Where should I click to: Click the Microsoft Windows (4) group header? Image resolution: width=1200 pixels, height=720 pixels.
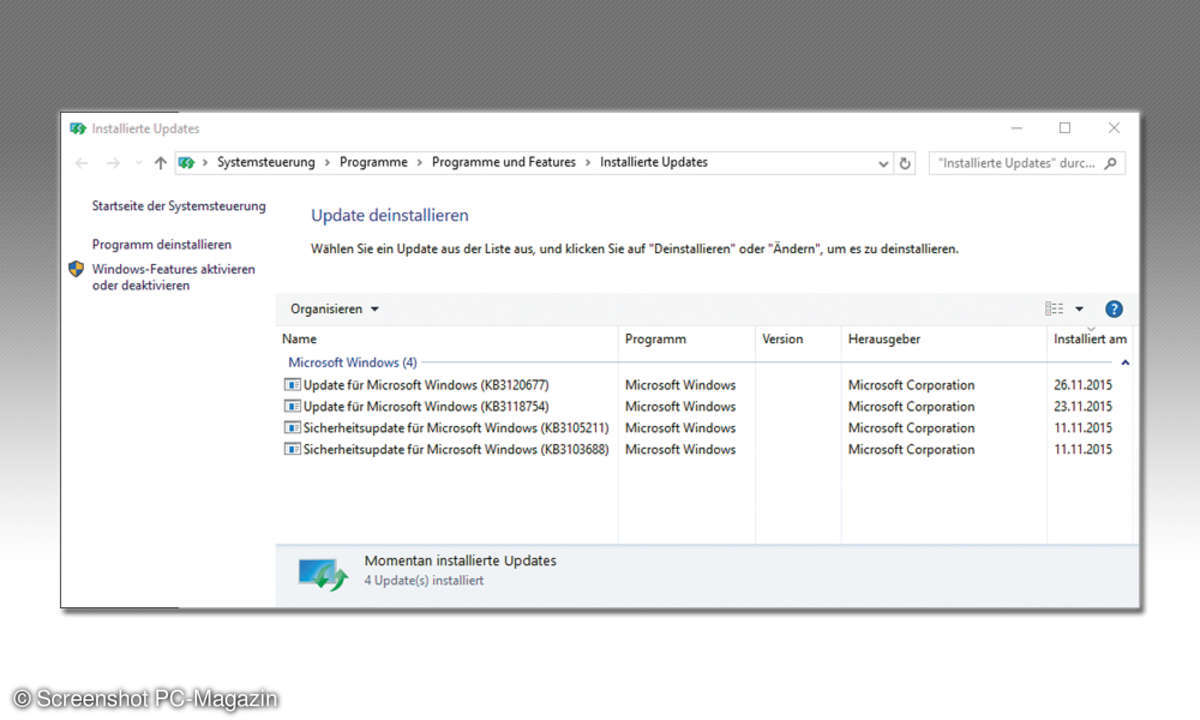(353, 362)
